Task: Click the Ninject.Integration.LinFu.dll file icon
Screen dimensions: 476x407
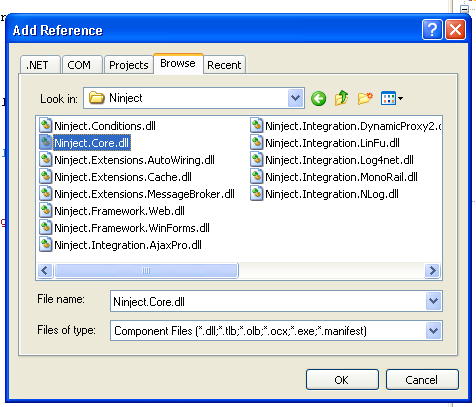Action: [x=257, y=143]
